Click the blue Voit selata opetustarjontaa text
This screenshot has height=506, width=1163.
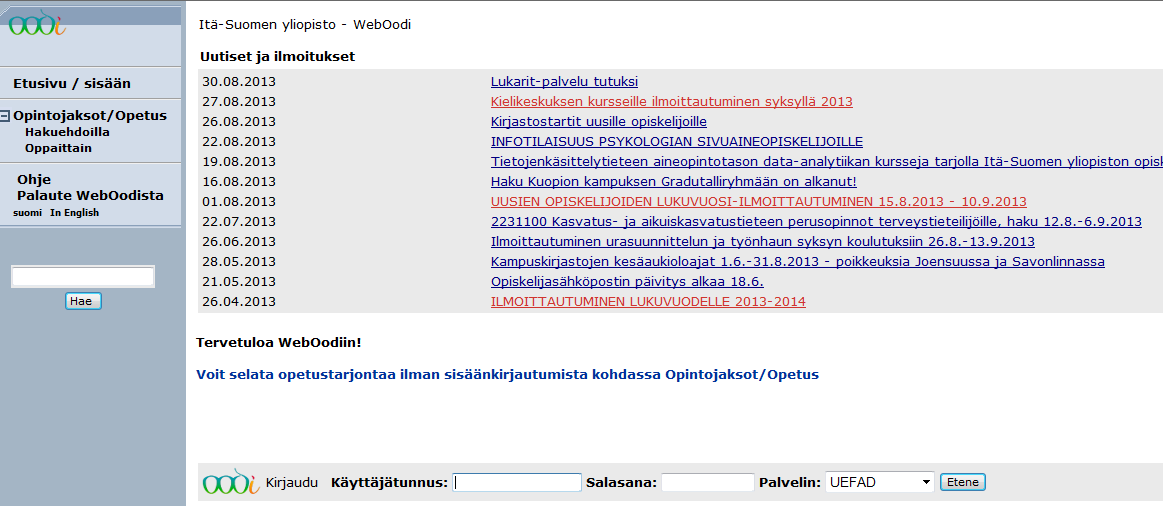(x=507, y=375)
